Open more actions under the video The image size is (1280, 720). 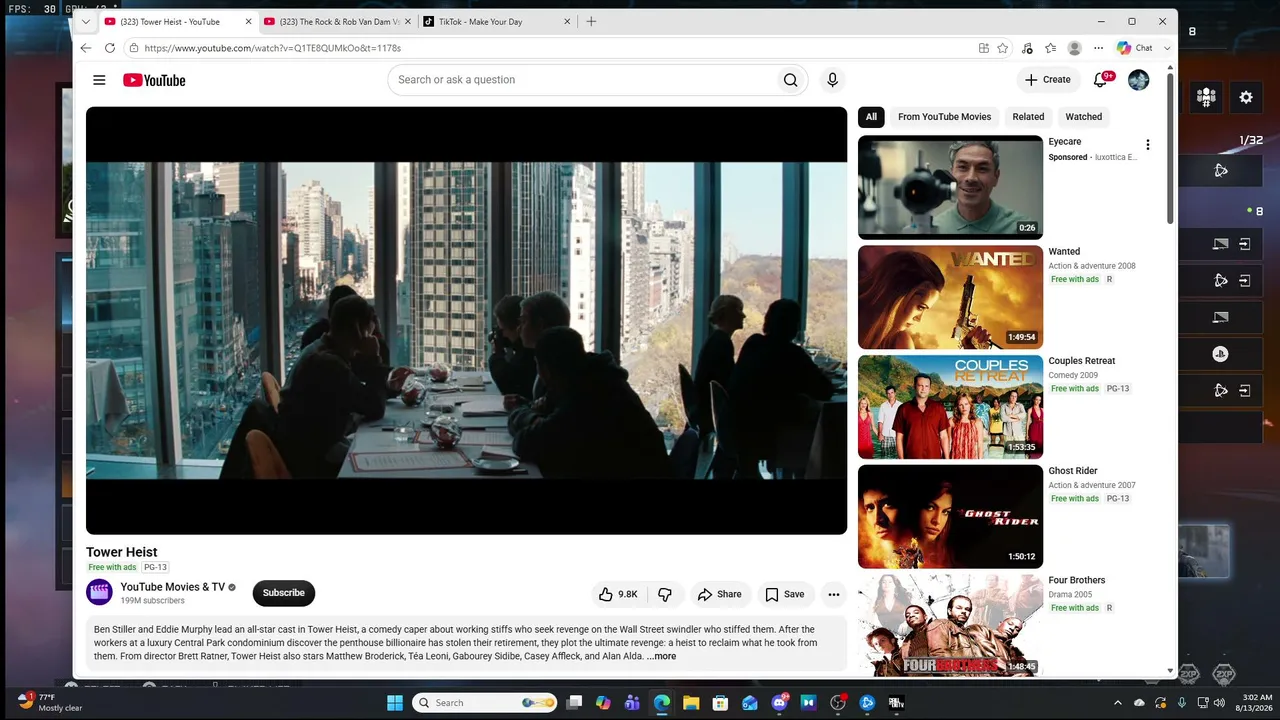pyautogui.click(x=833, y=594)
